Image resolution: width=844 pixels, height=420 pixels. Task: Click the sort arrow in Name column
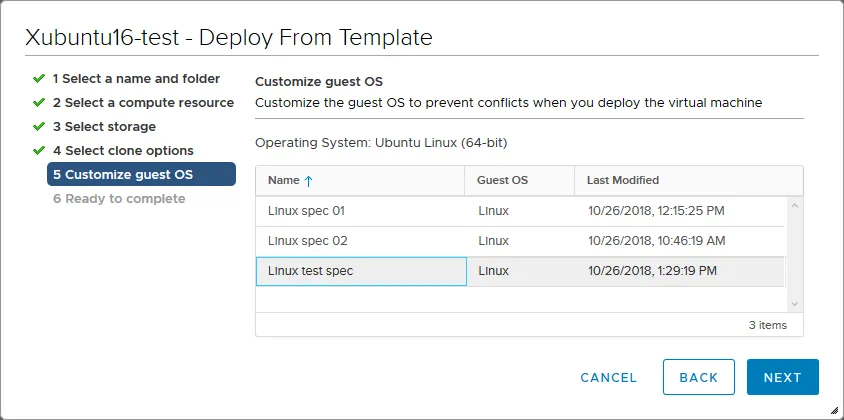[308, 181]
